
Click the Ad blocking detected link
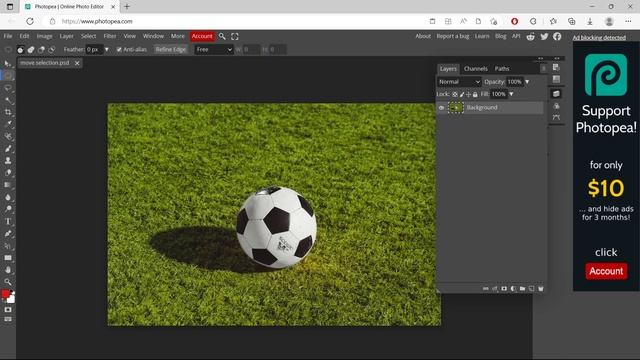tap(599, 38)
